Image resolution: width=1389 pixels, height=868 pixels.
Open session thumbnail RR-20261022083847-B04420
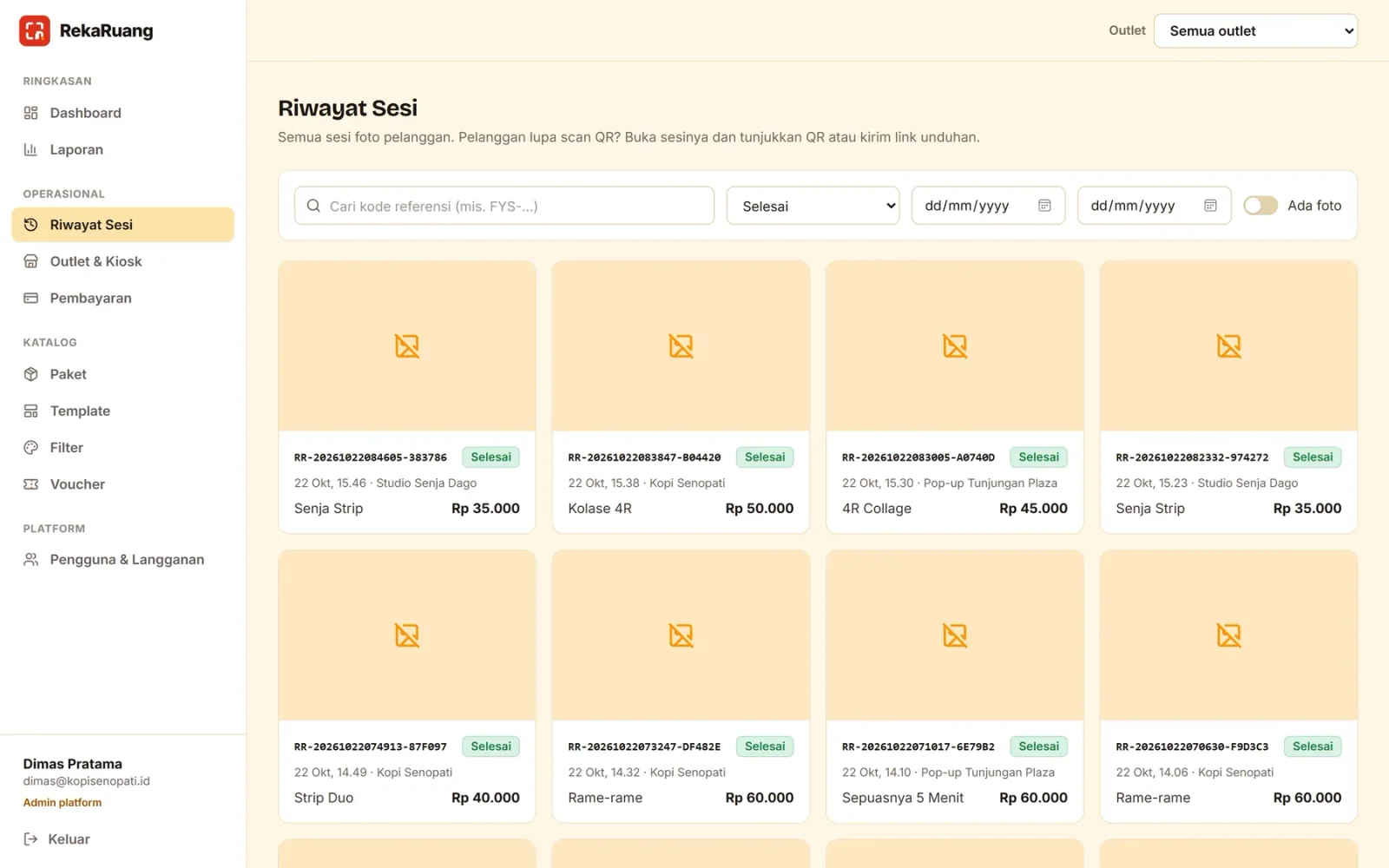point(681,346)
